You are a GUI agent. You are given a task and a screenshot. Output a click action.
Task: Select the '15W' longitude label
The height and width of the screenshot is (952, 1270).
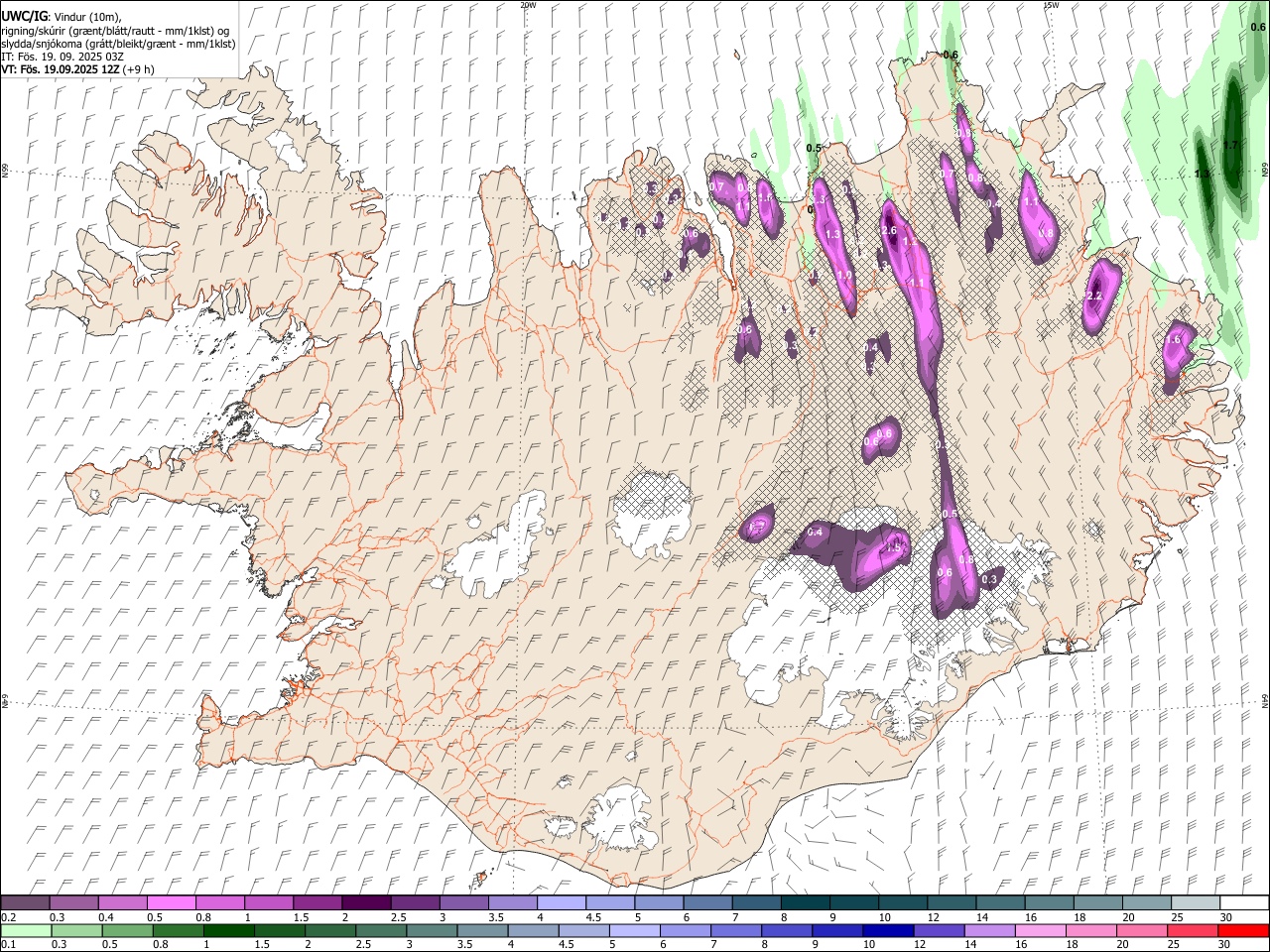pos(1051,5)
